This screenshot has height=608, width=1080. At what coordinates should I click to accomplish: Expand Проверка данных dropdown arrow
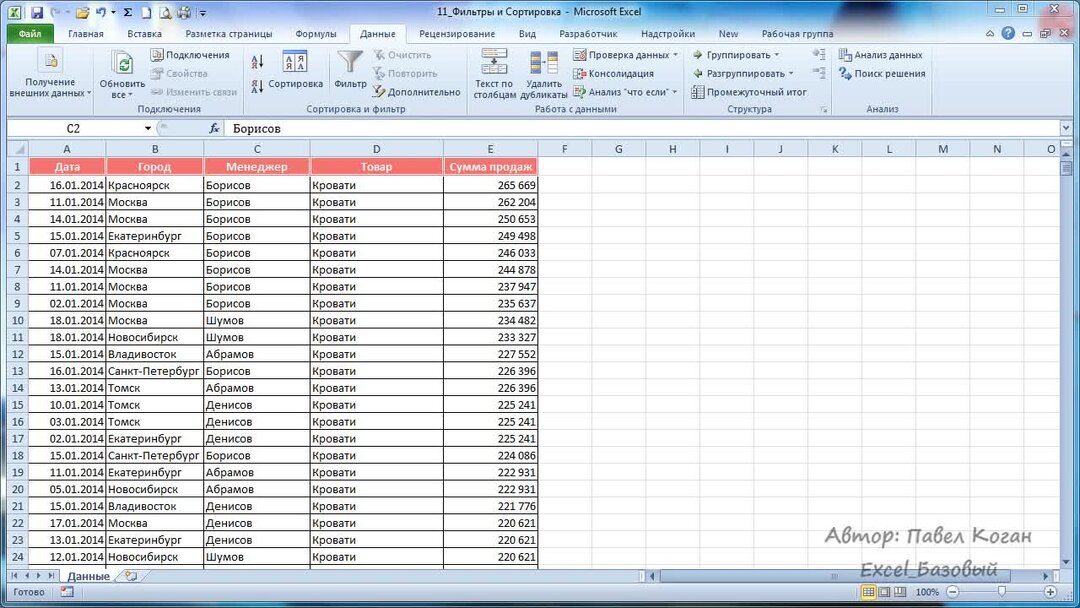675,54
